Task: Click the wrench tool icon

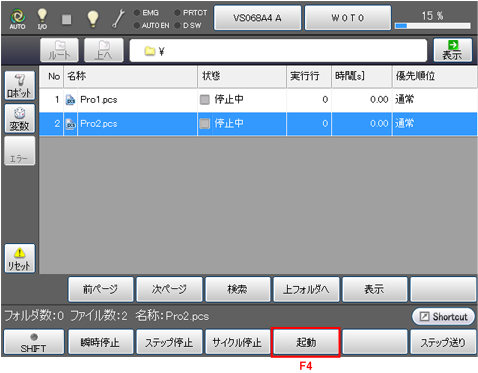Action: [118, 19]
